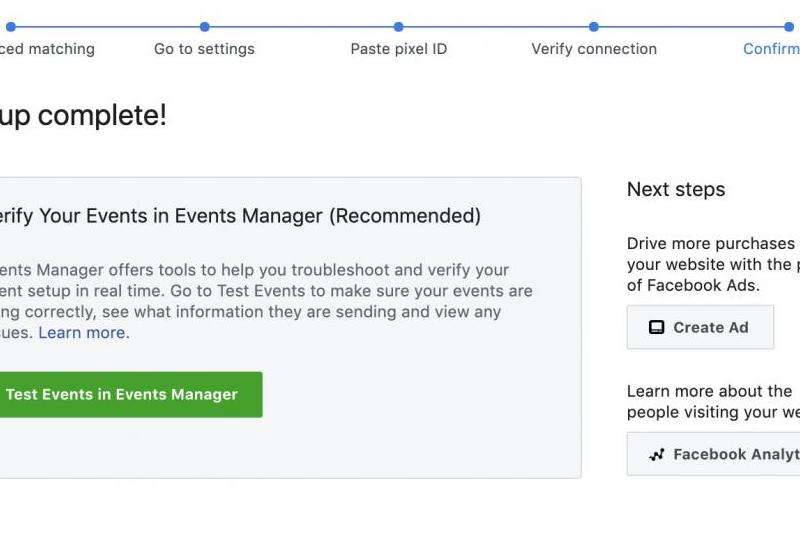Viewport: 800px width, 558px height.
Task: Jump to the Verify connection step label
Action: [x=594, y=49]
